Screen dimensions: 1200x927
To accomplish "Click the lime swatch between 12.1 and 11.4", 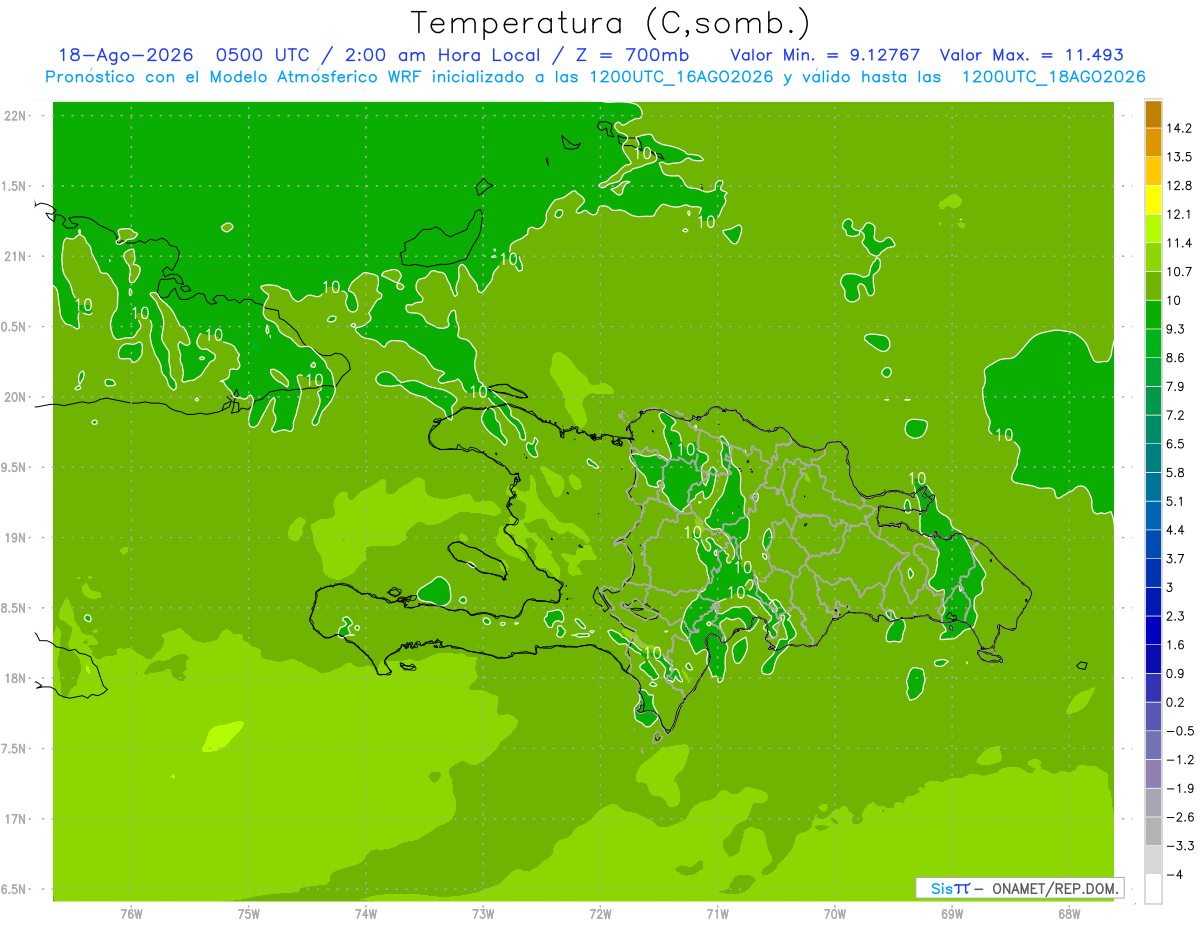I will pyautogui.click(x=1153, y=229).
